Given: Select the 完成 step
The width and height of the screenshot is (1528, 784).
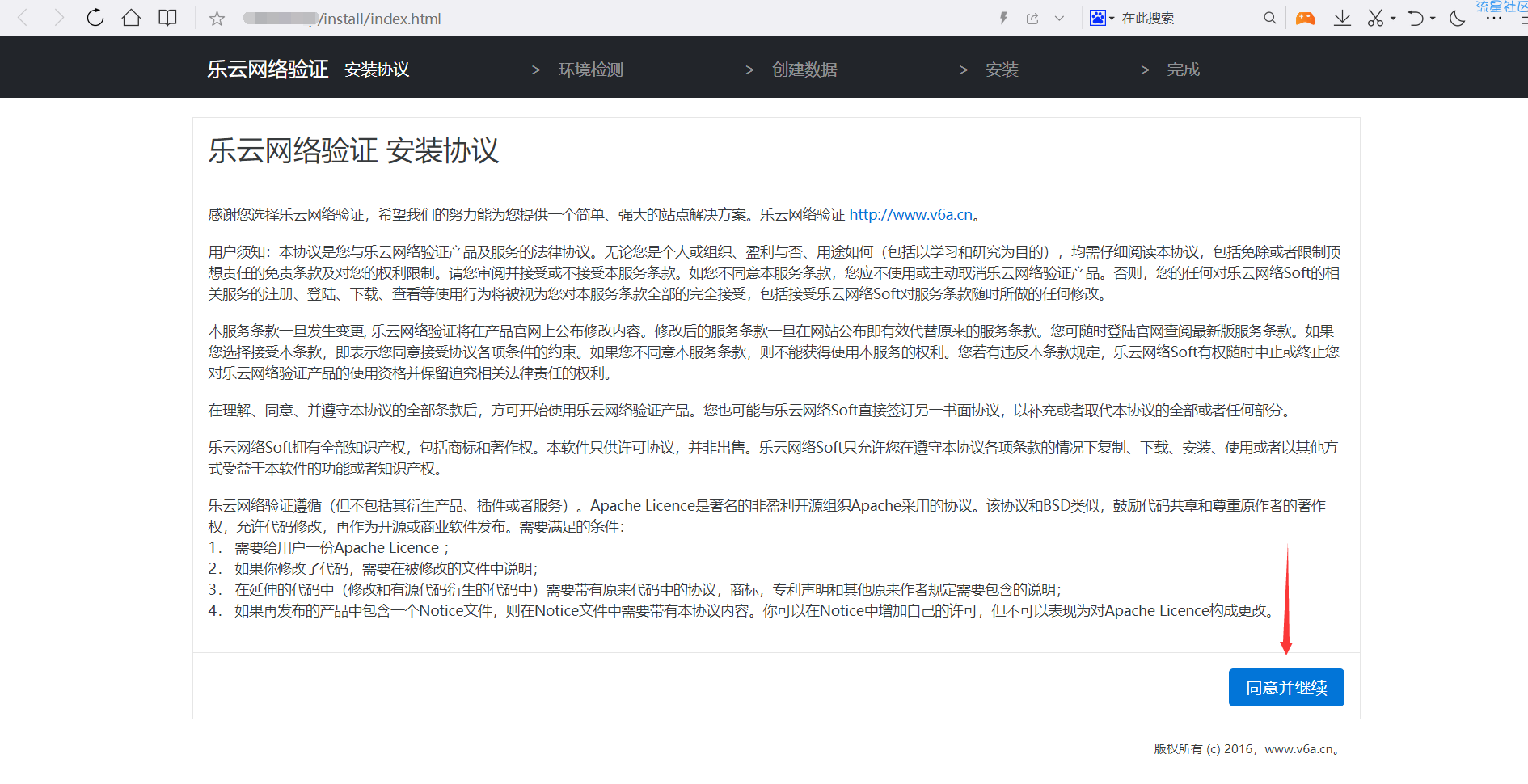Looking at the screenshot, I should click(1183, 70).
